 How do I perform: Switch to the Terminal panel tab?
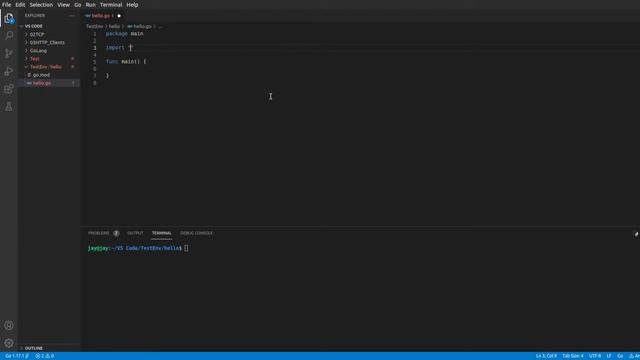pos(162,233)
